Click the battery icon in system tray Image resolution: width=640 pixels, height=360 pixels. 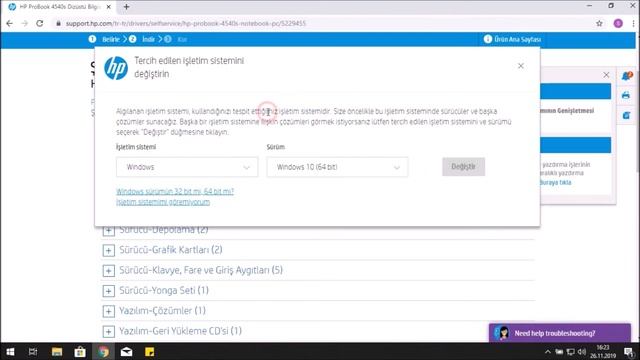[559, 352]
